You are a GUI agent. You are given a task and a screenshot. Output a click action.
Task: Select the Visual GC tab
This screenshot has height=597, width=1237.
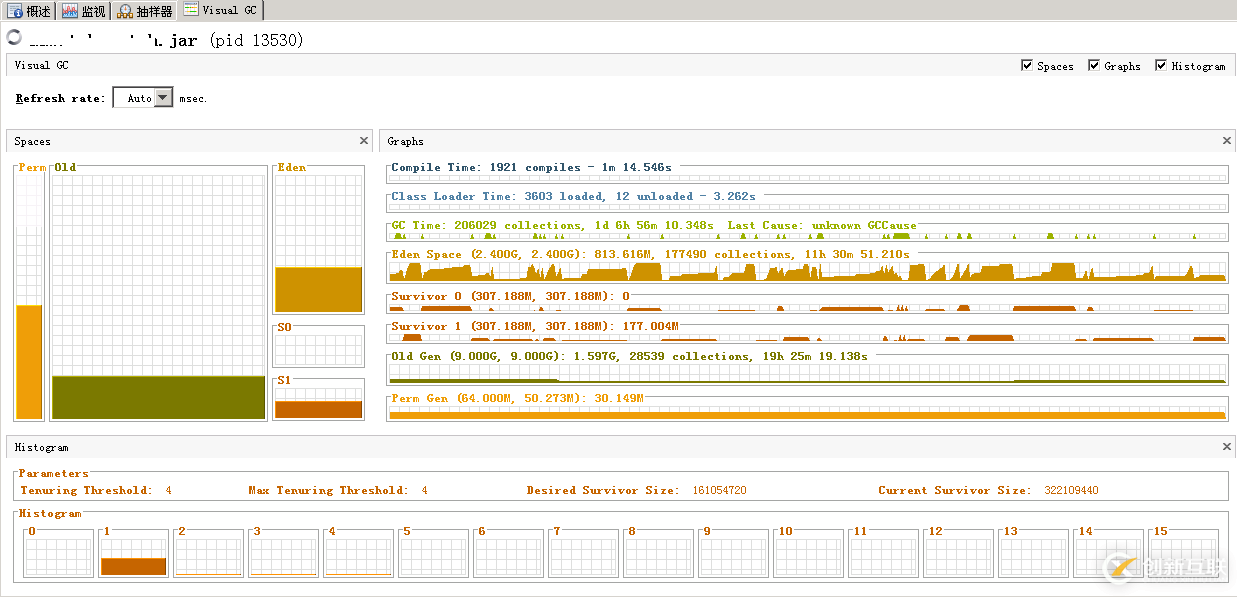pyautogui.click(x=220, y=10)
